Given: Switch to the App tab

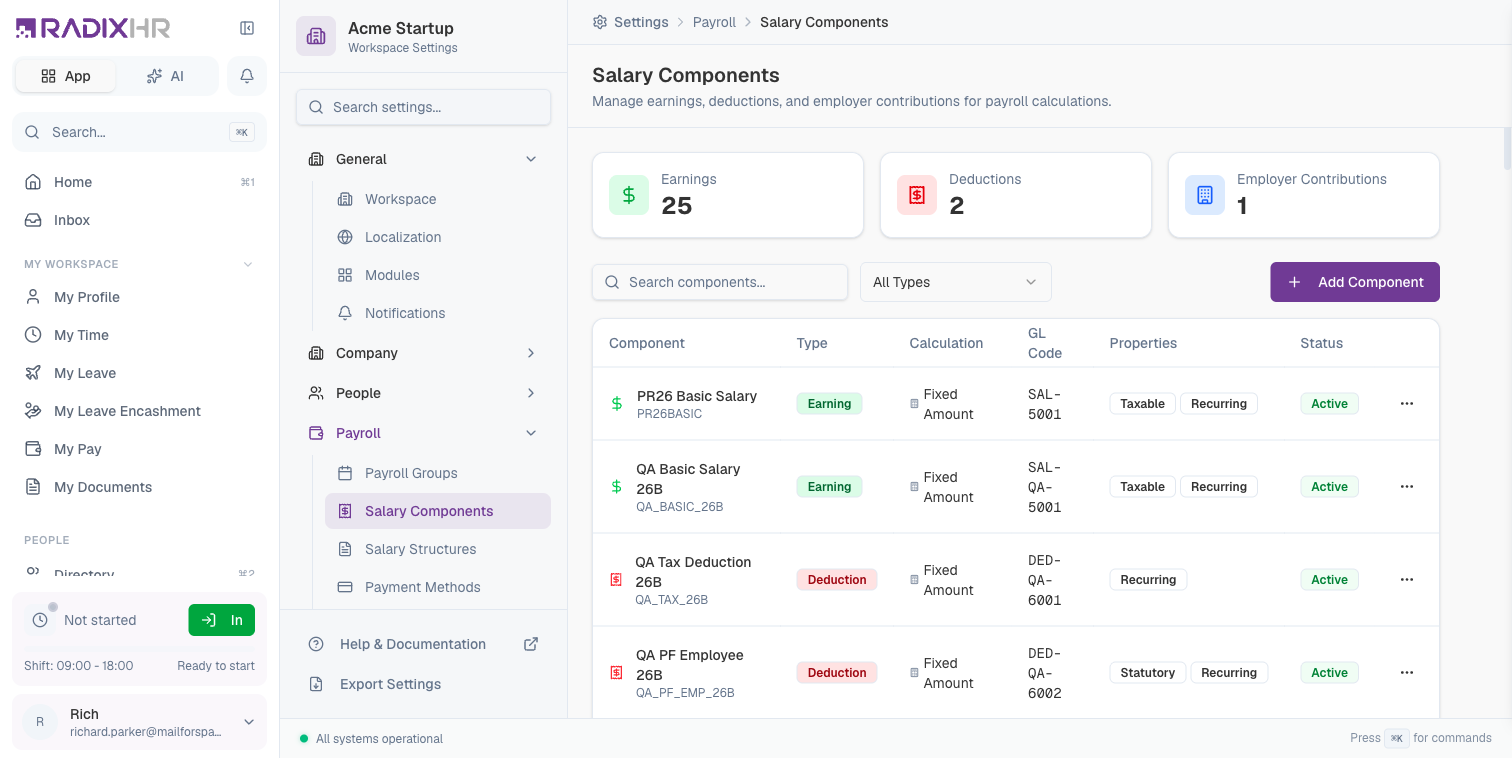Looking at the screenshot, I should [65, 76].
